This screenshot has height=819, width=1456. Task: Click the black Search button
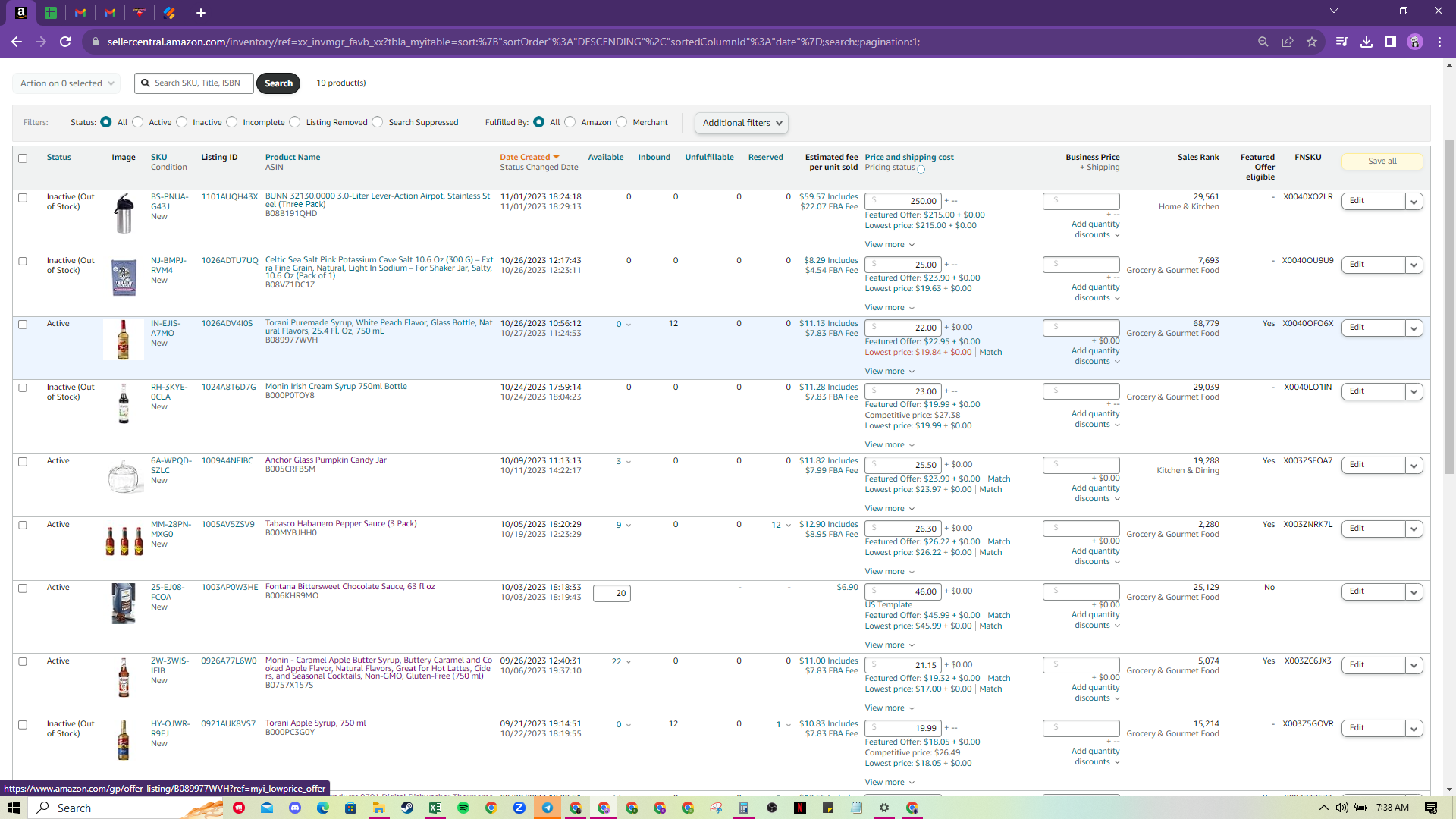278,83
